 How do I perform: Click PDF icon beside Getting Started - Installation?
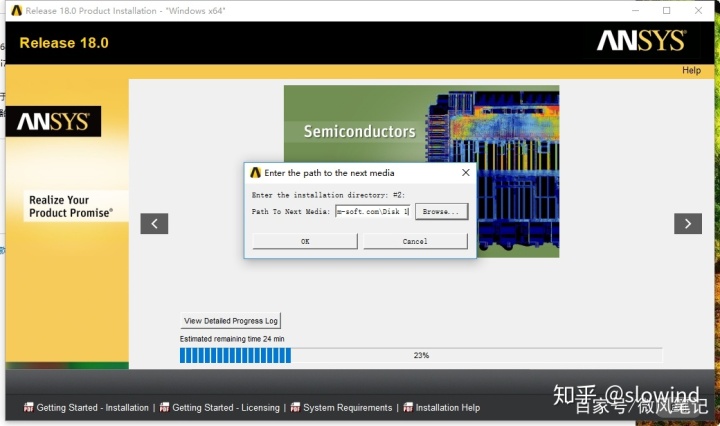[x=28, y=407]
